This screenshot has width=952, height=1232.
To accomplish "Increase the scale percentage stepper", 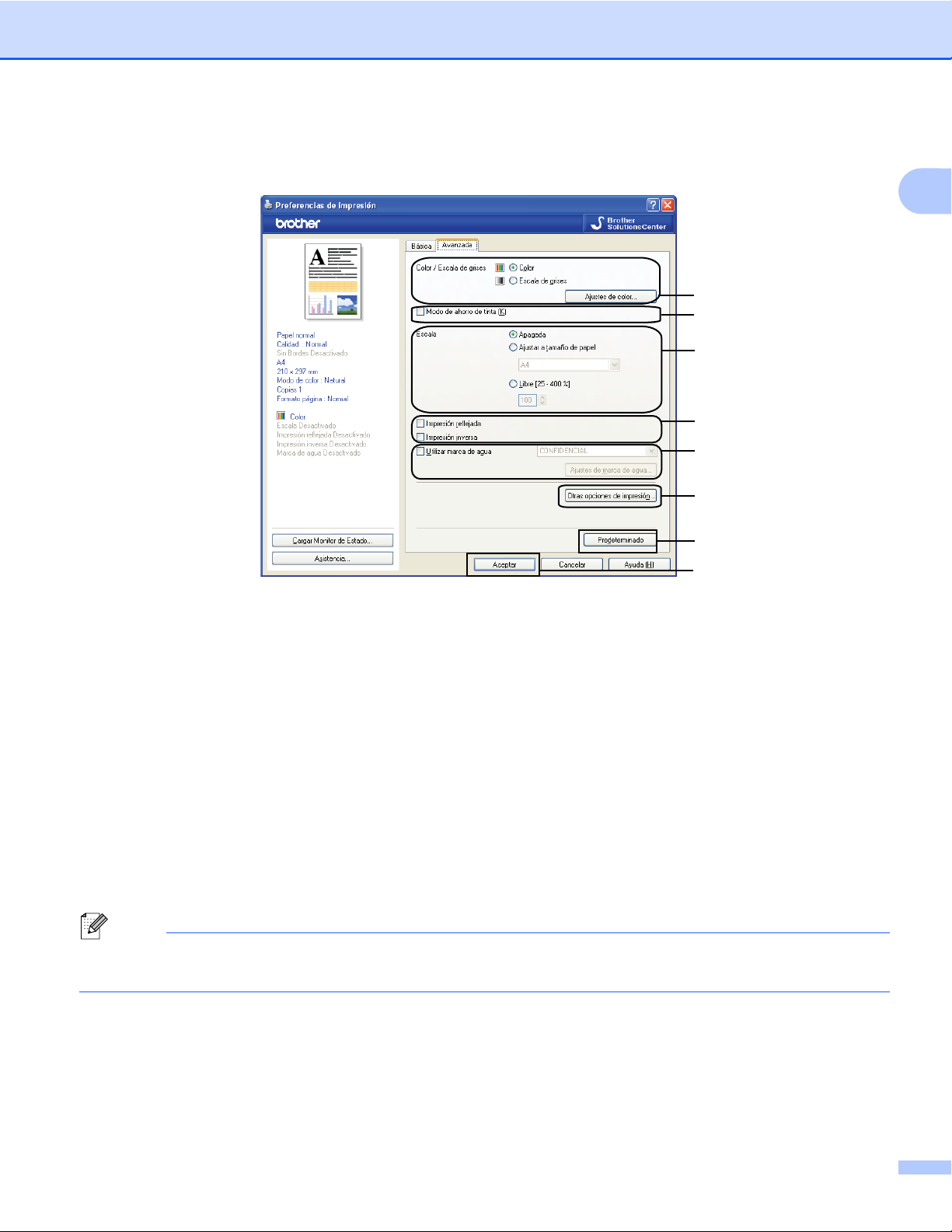I will click(x=542, y=397).
